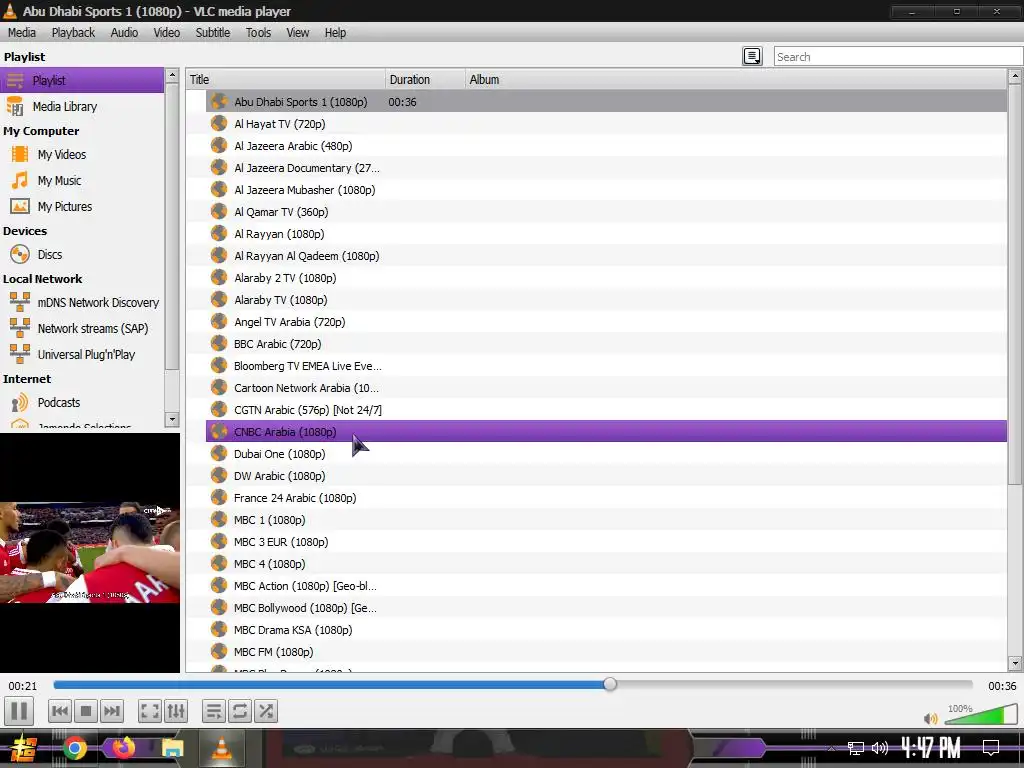Toggle loop mode button
Viewport: 1024px width, 768px height.
pos(240,711)
